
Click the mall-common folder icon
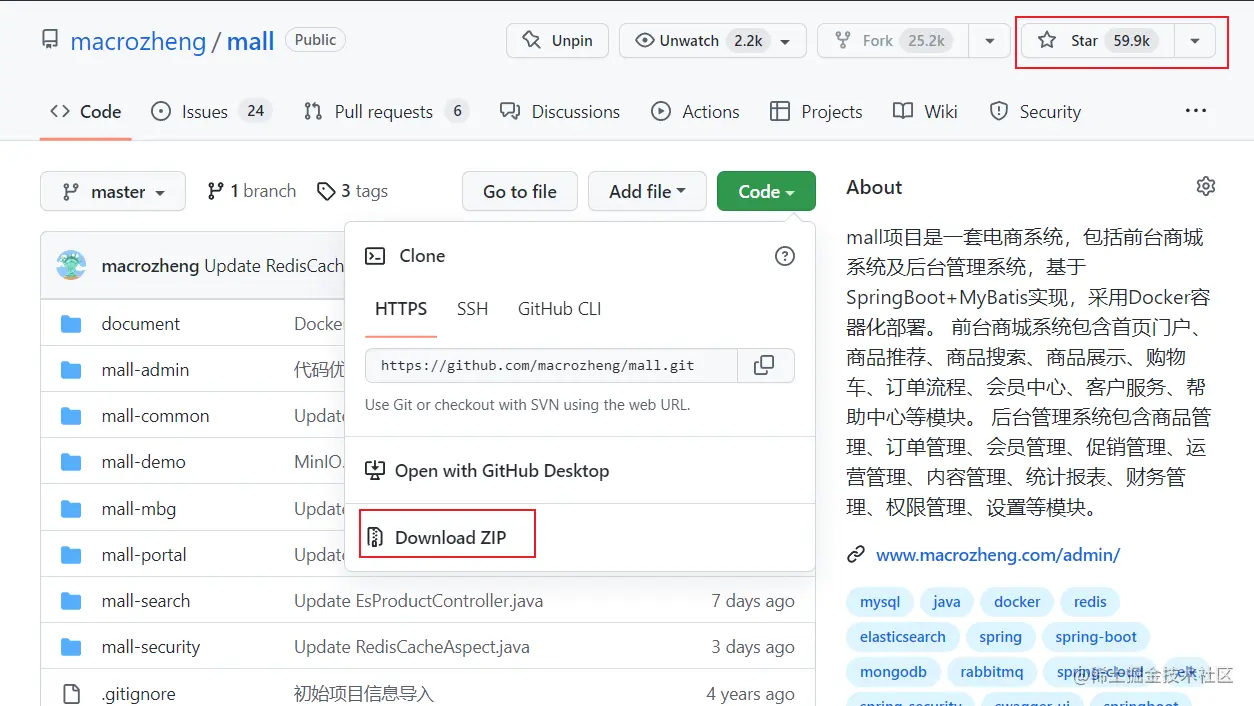pyautogui.click(x=71, y=415)
